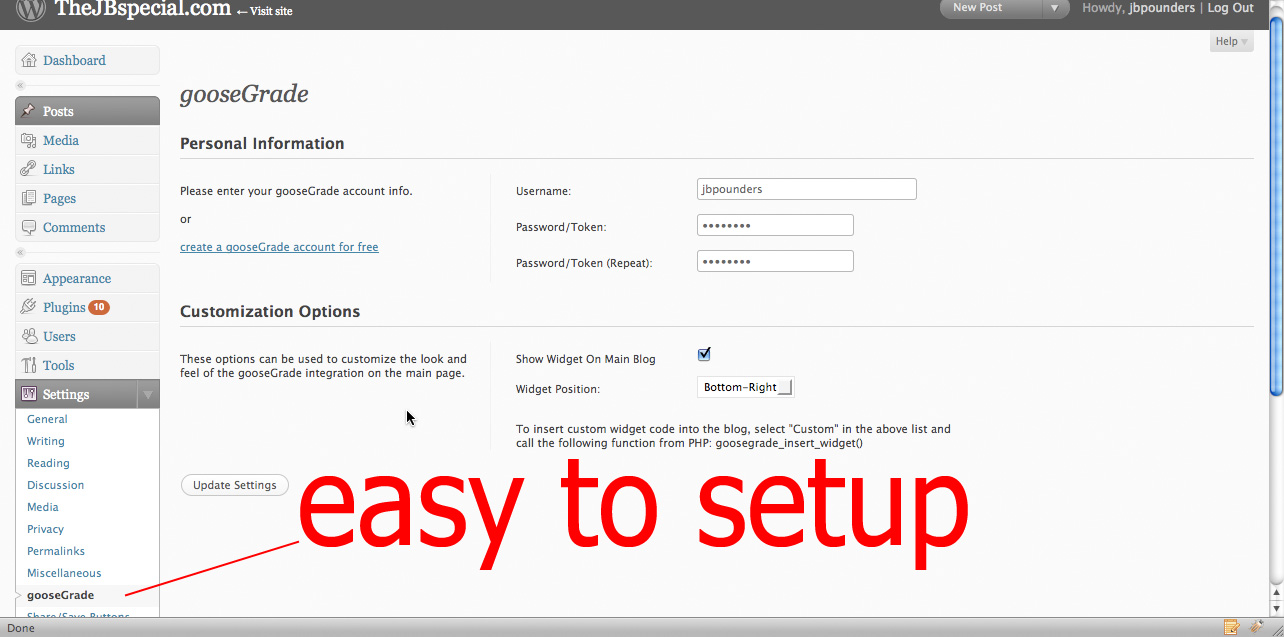This screenshot has height=637, width=1284.
Task: Expand the Help panel
Action: 1231,41
